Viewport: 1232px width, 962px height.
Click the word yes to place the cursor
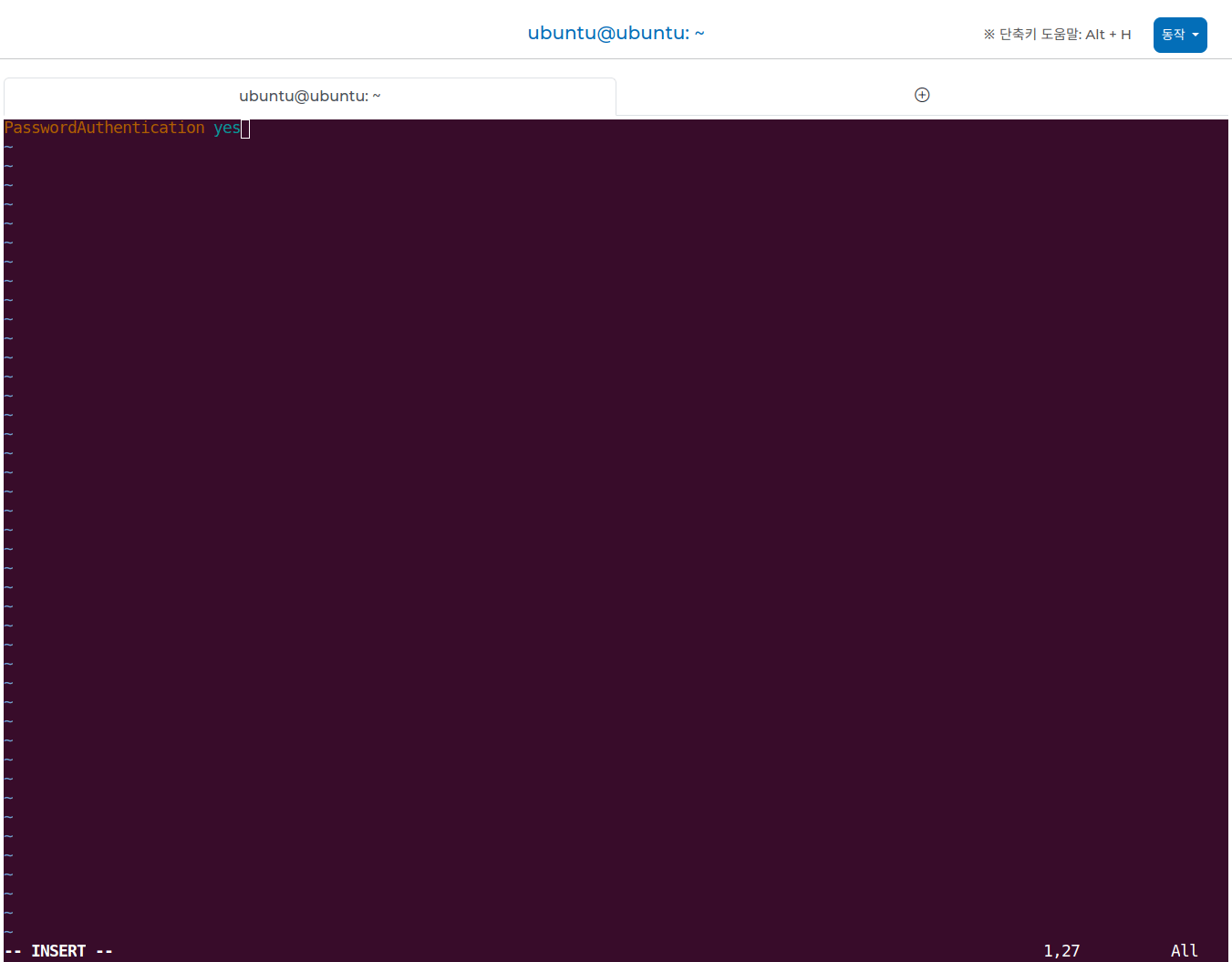(227, 129)
